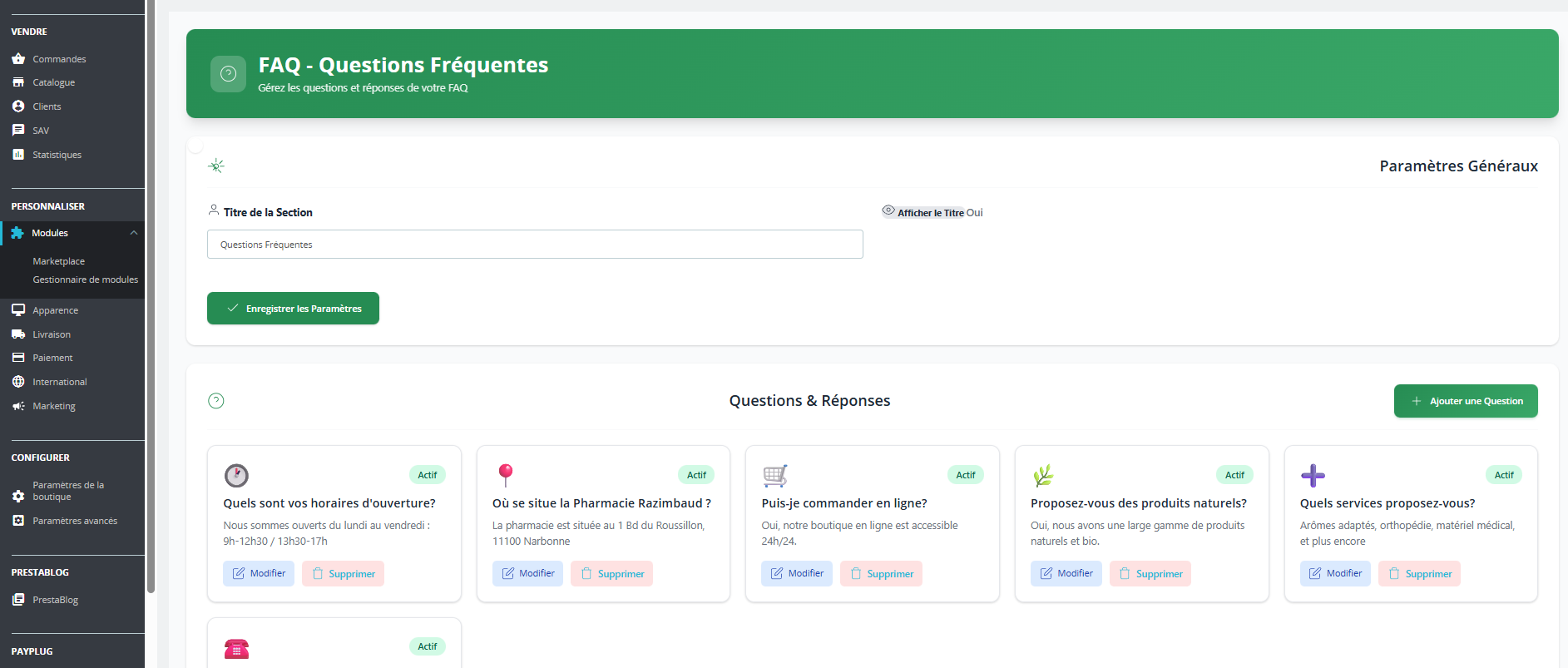Click Actif badge on produits naturels card
The width and height of the screenshot is (1568, 668).
click(1234, 475)
